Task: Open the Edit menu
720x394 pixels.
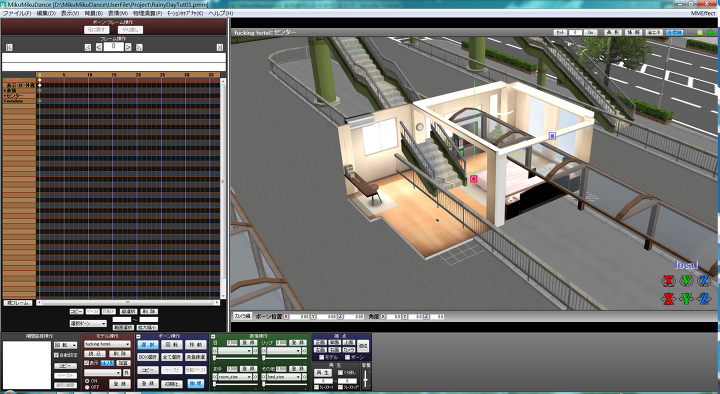Action: pos(46,13)
